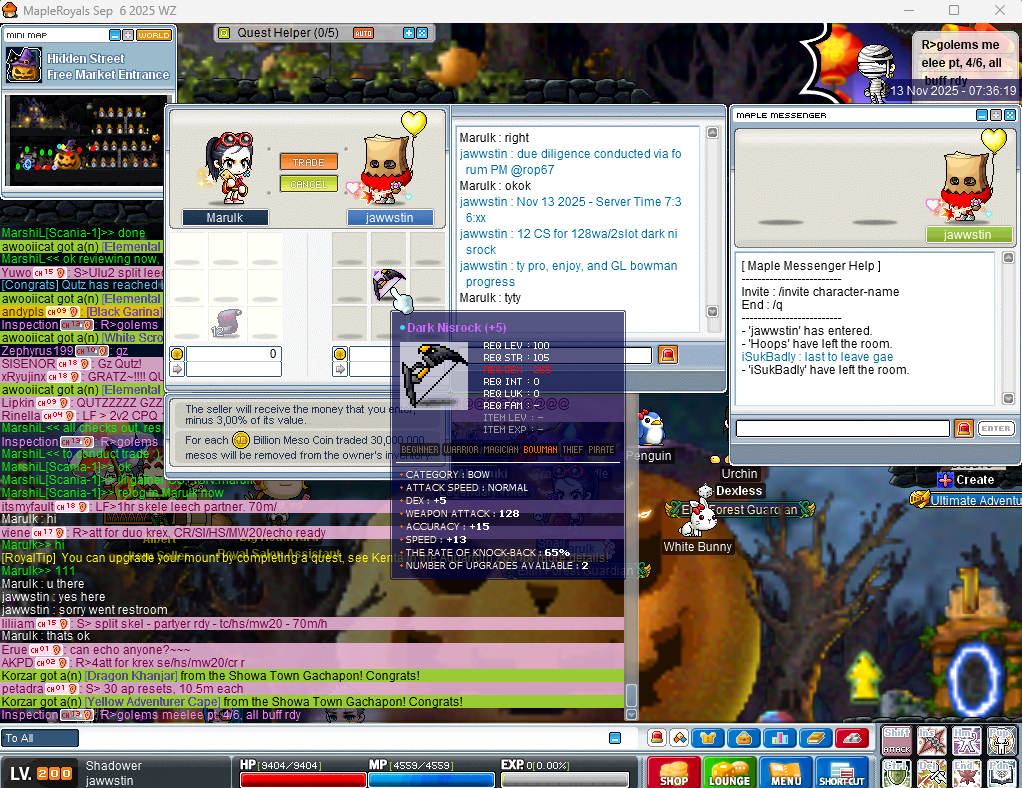Image resolution: width=1022 pixels, height=788 pixels.
Task: Click the LOUNGE icon in bottom bar
Action: click(729, 771)
